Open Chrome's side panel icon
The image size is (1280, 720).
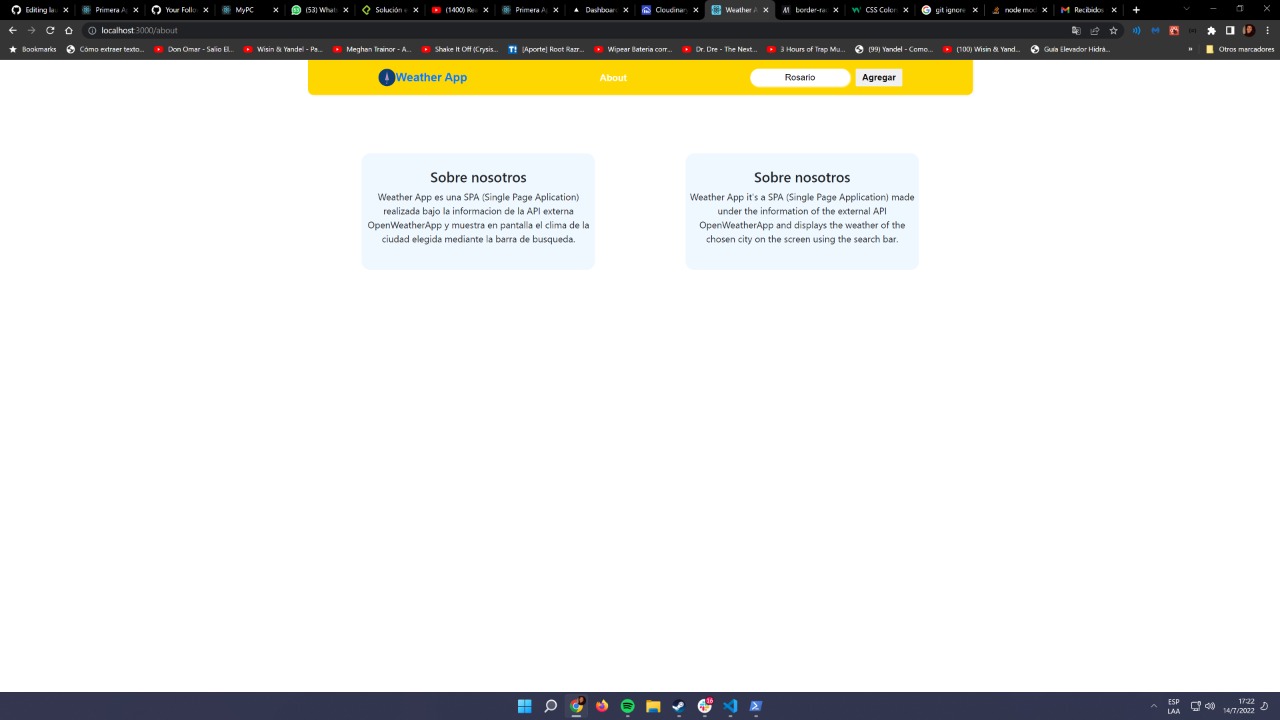point(1229,30)
